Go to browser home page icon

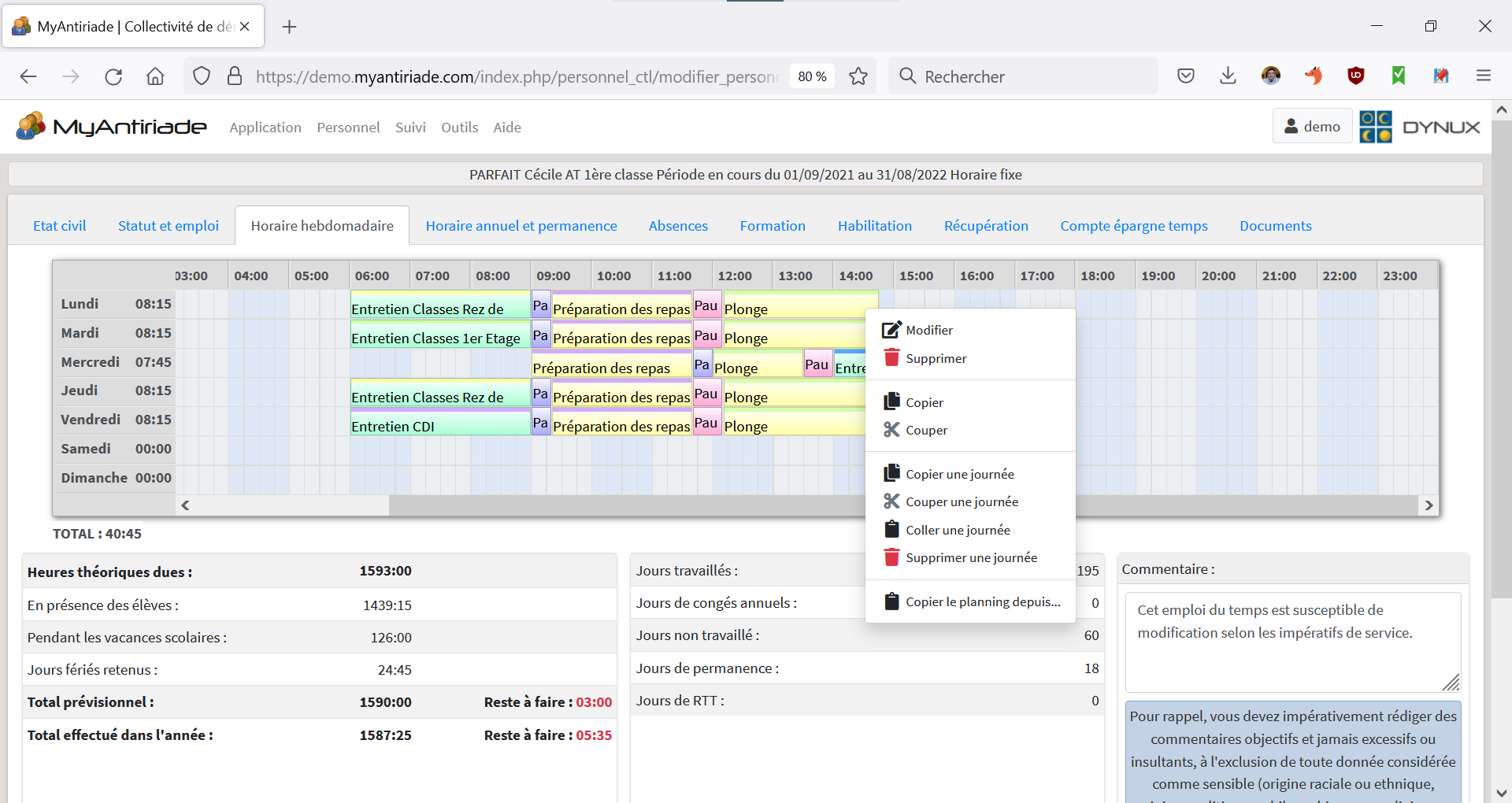tap(155, 76)
